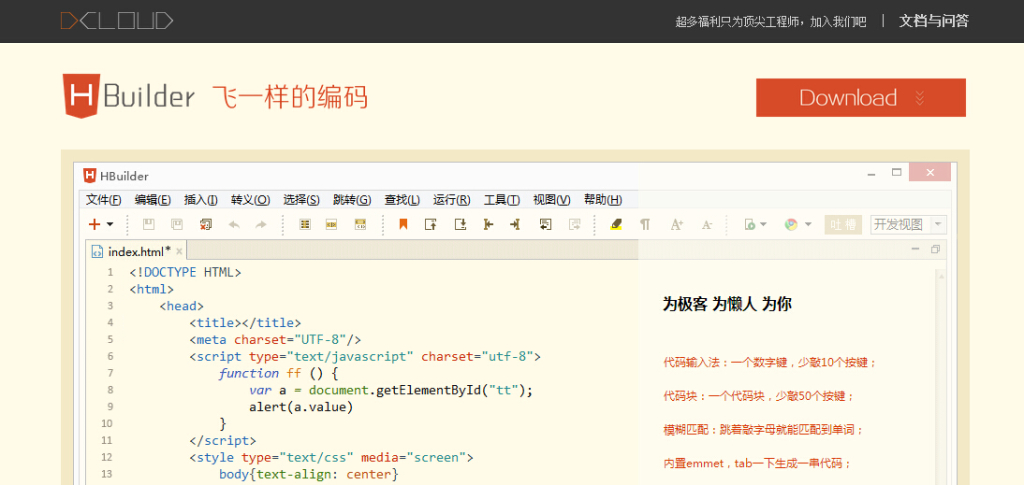The width and height of the screenshot is (1024, 485).
Task: Click the A- decrease font size icon
Action: coord(707,225)
